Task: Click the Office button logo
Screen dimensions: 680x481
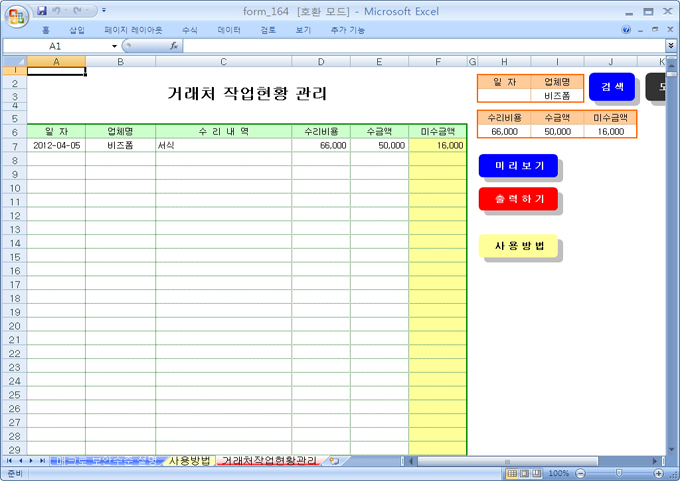Action: (x=14, y=14)
